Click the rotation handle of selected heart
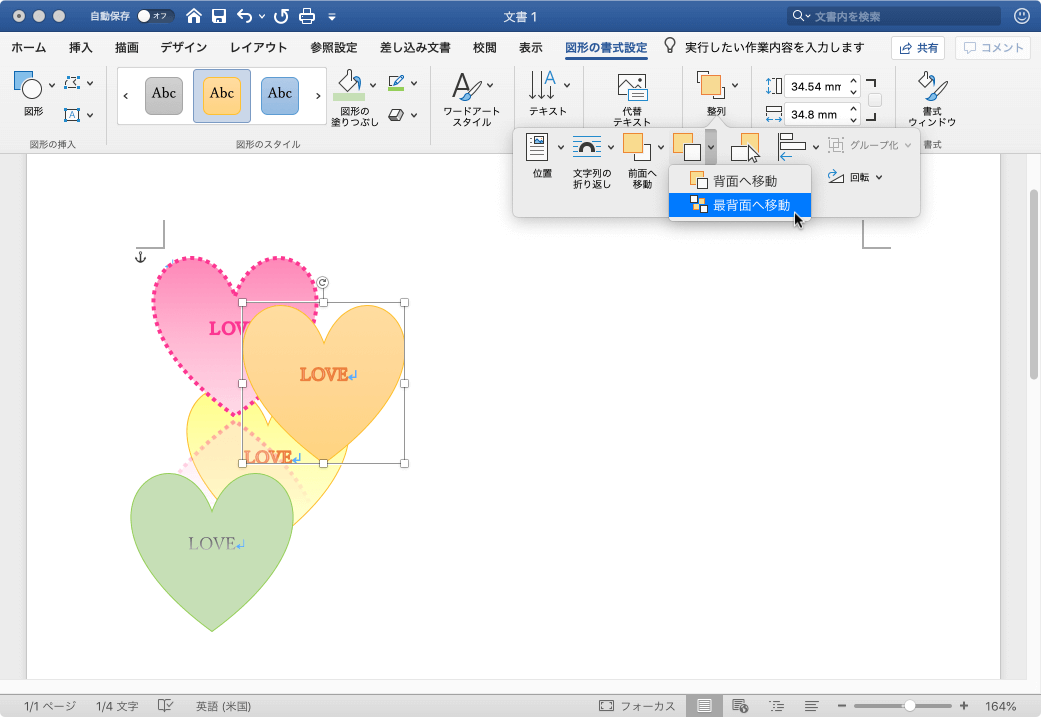1041x717 pixels. [323, 283]
